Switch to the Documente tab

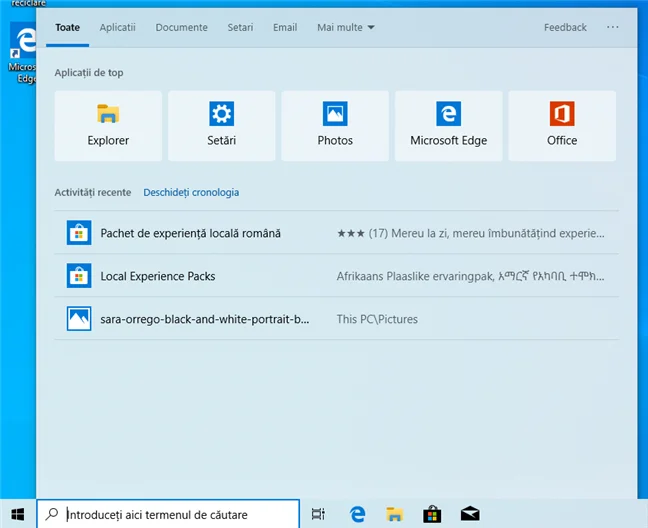coord(181,28)
